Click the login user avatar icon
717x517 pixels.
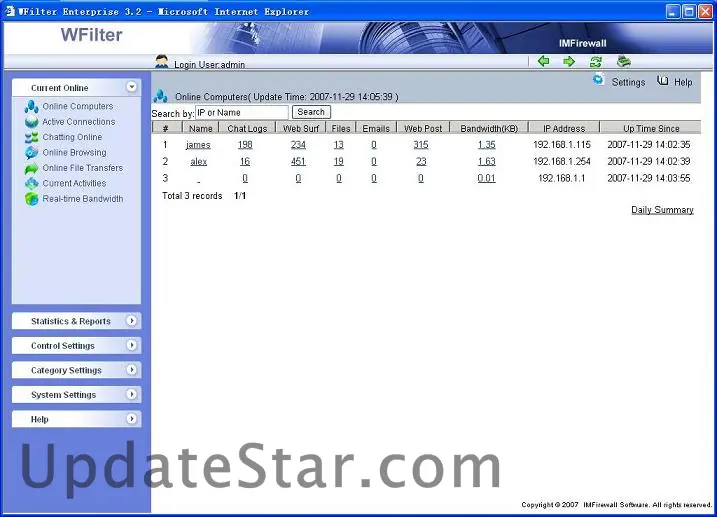[x=161, y=62]
